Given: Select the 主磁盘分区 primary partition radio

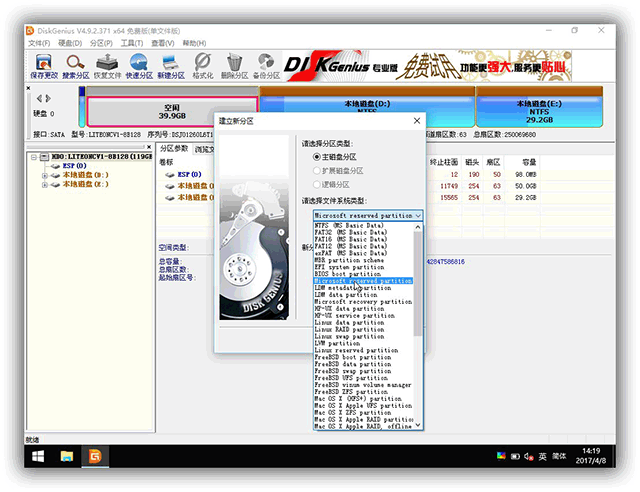Looking at the screenshot, I should pos(316,157).
